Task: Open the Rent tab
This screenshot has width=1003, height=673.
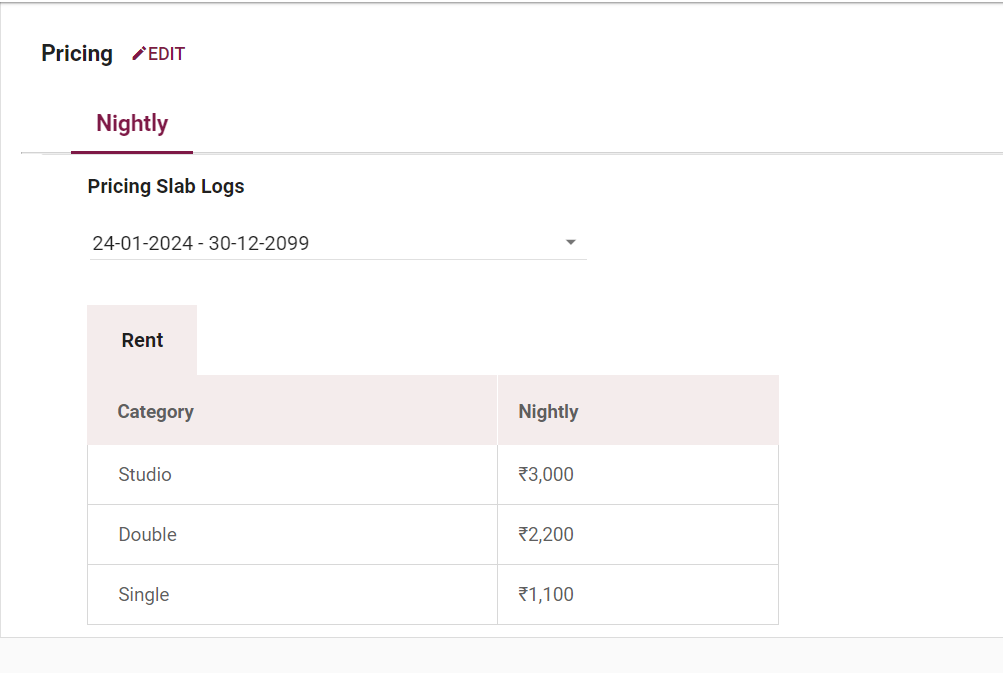Action: (142, 340)
